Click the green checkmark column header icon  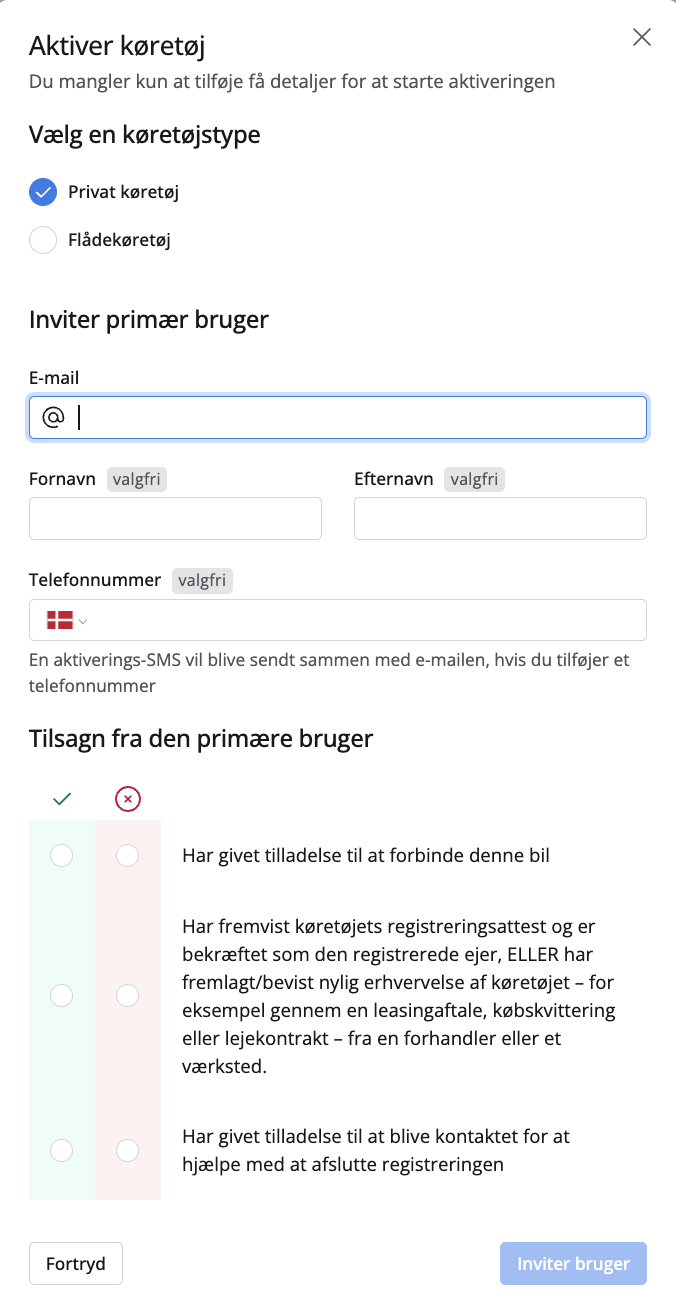pyautogui.click(x=62, y=799)
